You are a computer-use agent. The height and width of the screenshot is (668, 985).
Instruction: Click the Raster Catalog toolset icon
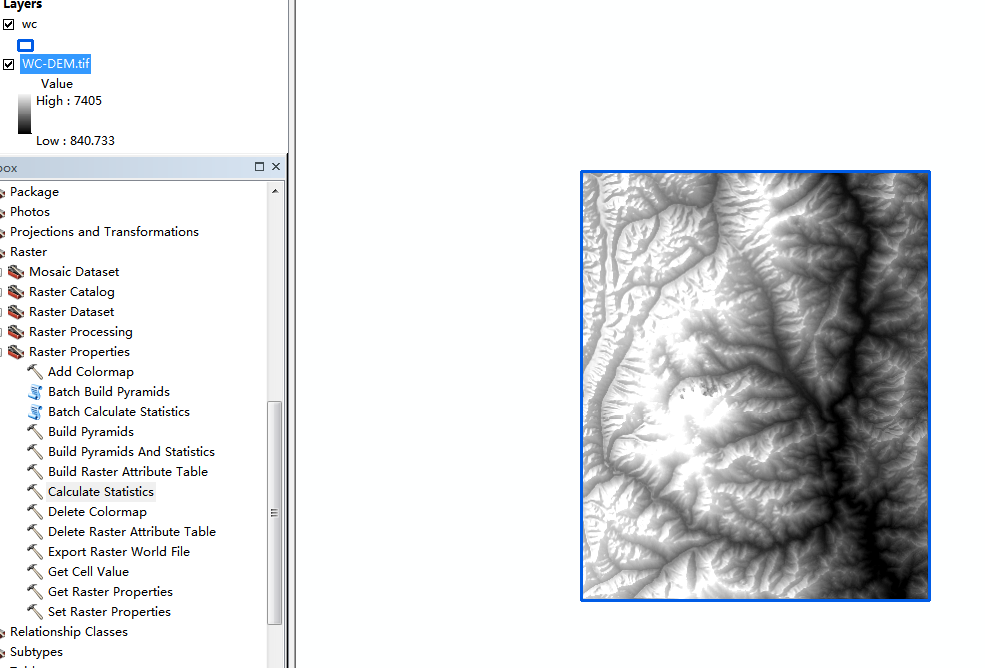(x=16, y=292)
